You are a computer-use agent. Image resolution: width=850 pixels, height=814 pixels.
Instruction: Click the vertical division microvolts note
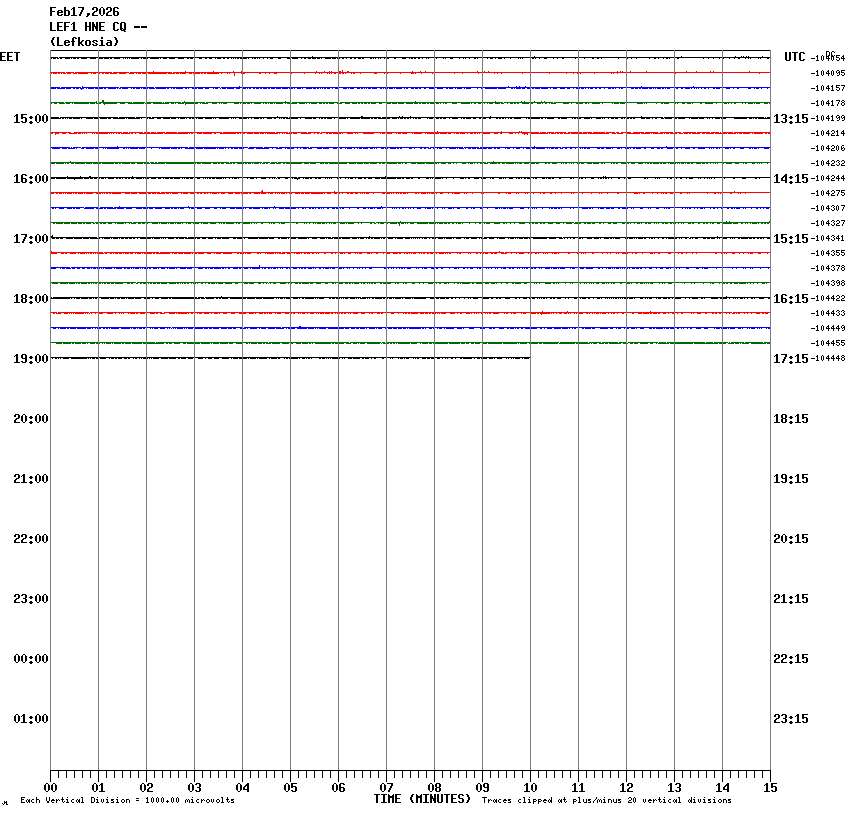click(127, 801)
